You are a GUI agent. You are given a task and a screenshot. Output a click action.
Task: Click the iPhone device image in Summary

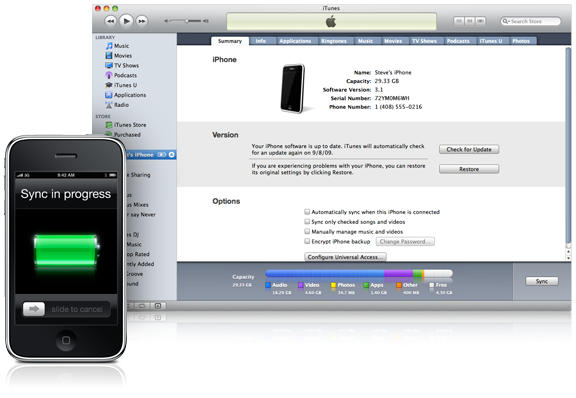293,89
